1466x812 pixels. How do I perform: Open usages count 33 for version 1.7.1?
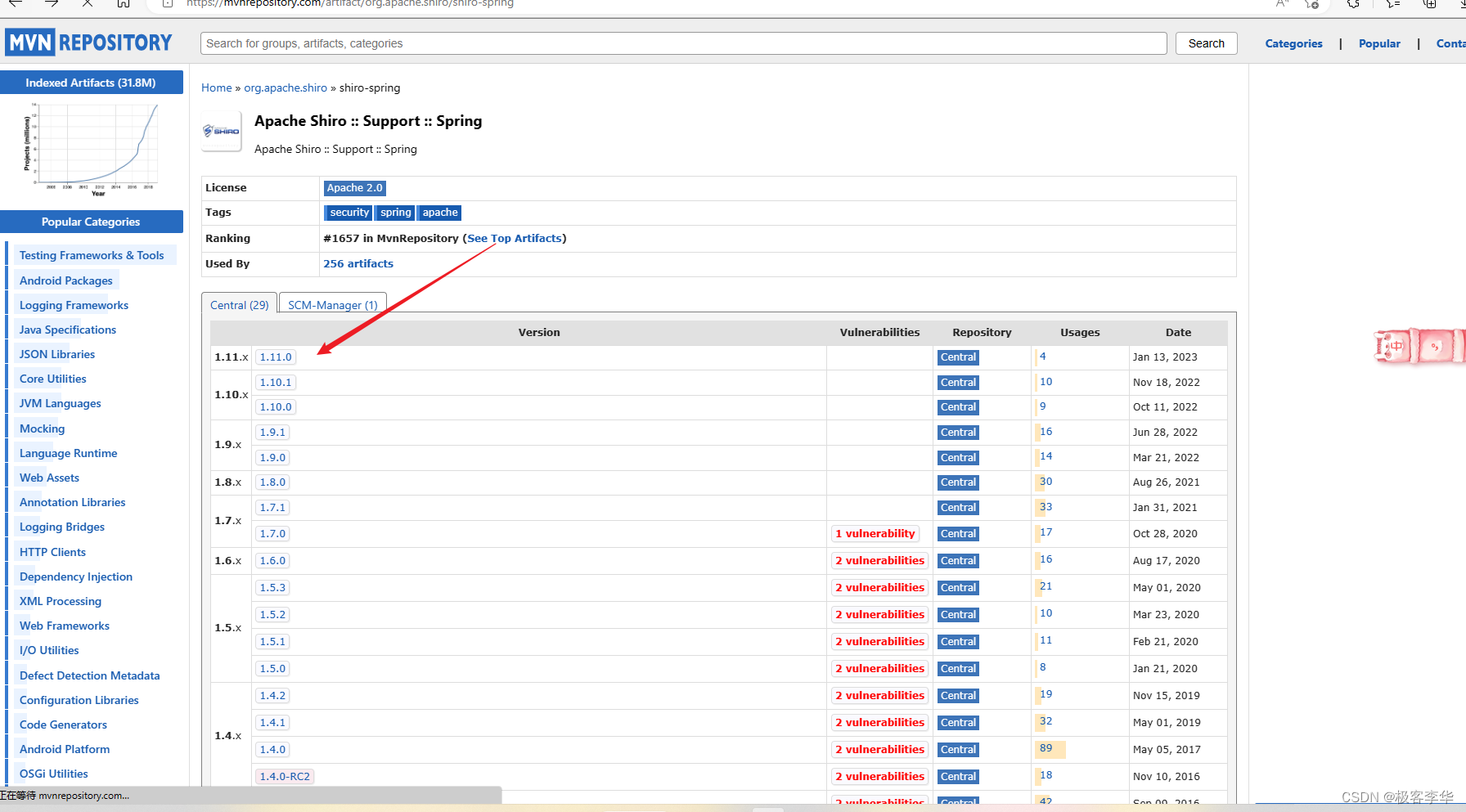click(x=1046, y=507)
